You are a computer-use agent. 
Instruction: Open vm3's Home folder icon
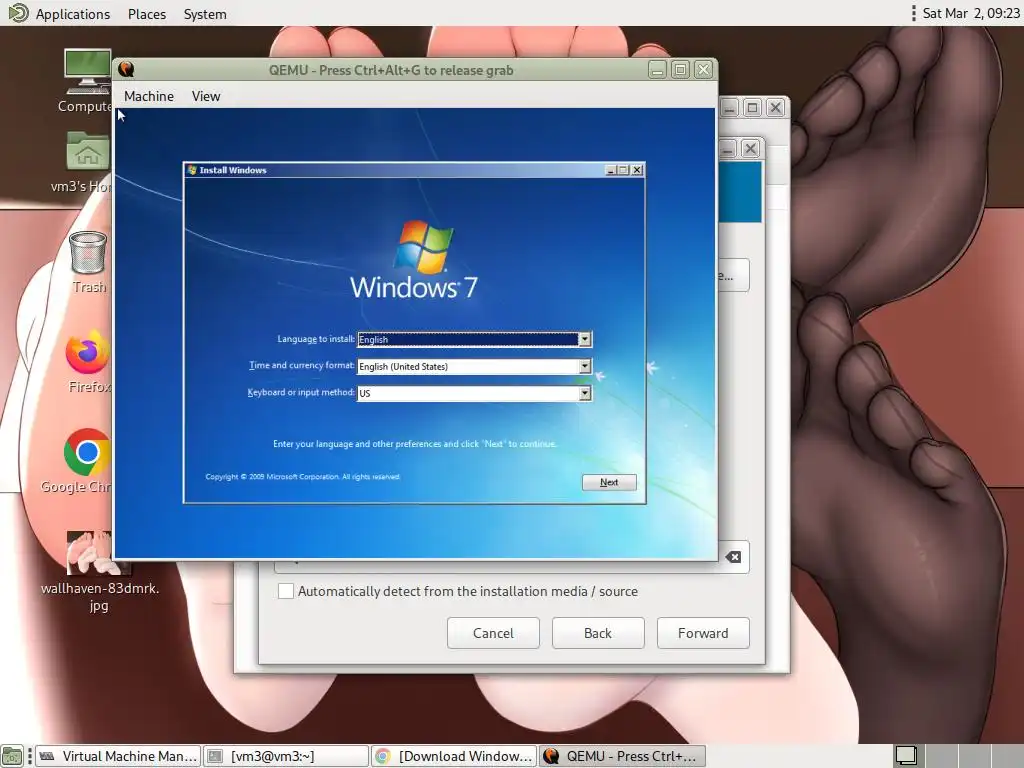click(x=88, y=152)
